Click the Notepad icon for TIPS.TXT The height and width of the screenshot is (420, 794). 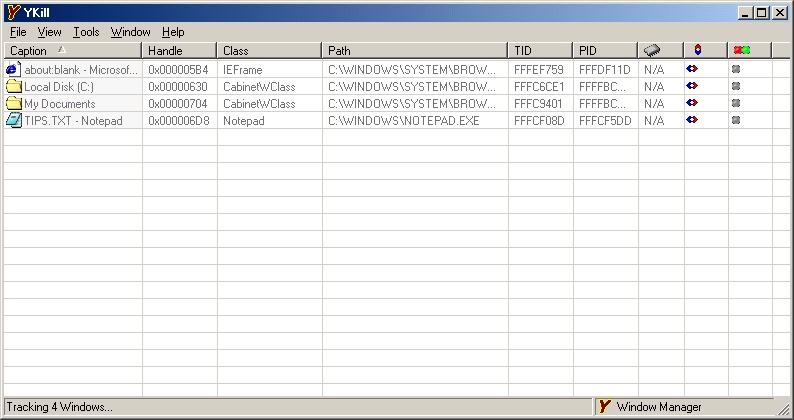coord(13,120)
